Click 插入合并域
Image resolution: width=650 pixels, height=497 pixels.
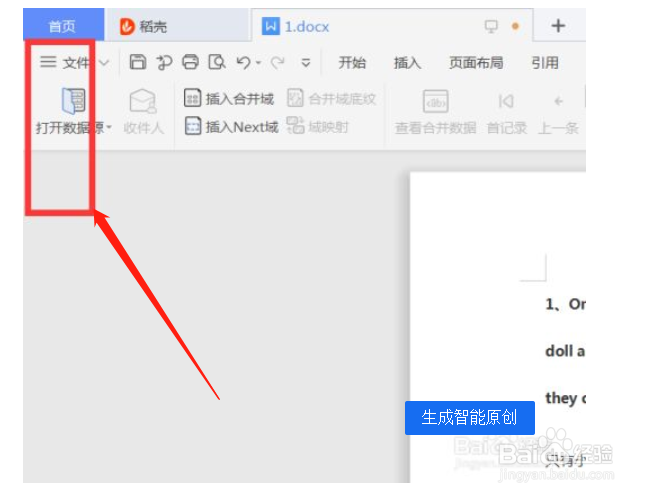[x=229, y=99]
